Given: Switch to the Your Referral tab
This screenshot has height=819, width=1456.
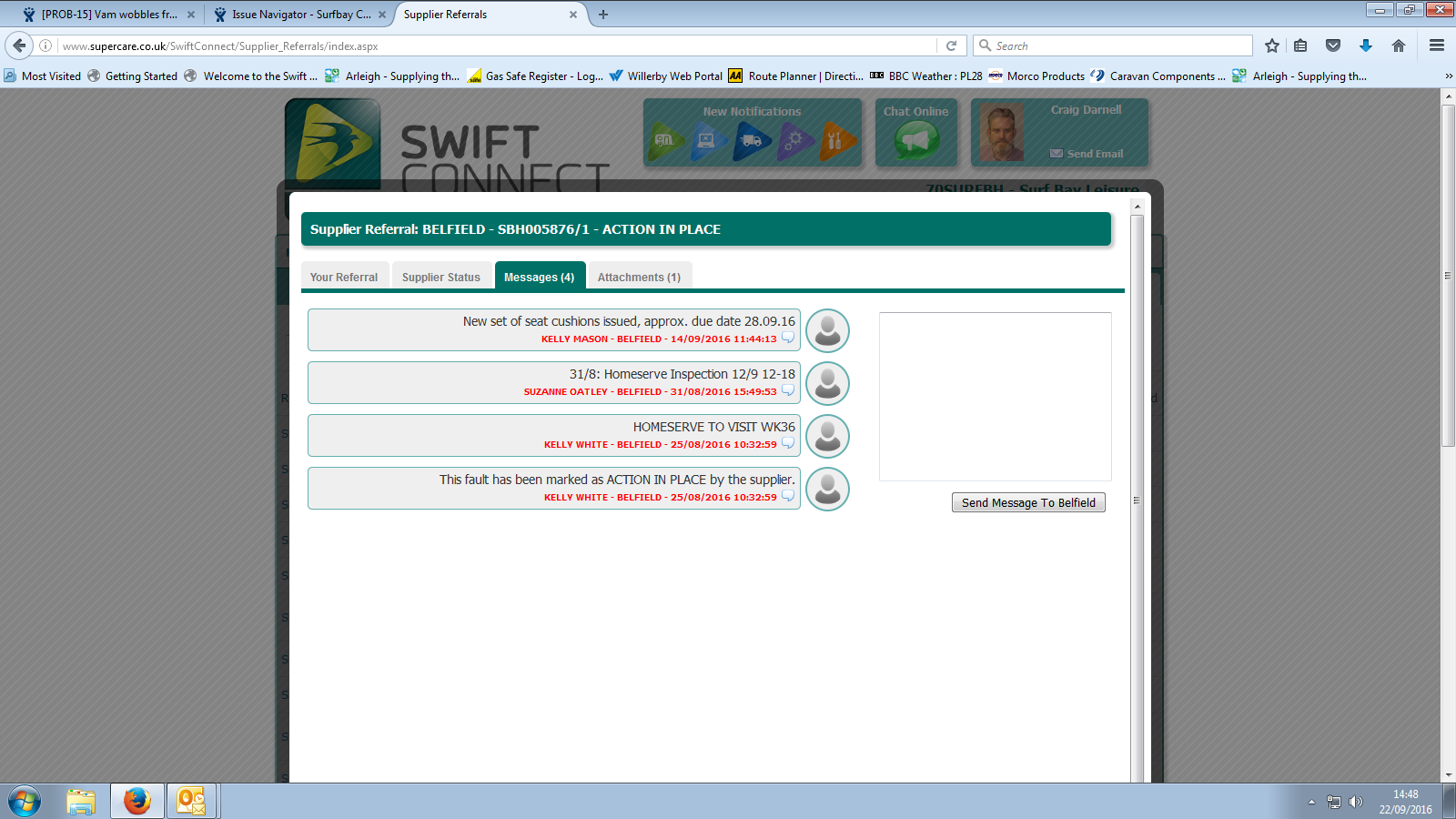Looking at the screenshot, I should pyautogui.click(x=344, y=277).
